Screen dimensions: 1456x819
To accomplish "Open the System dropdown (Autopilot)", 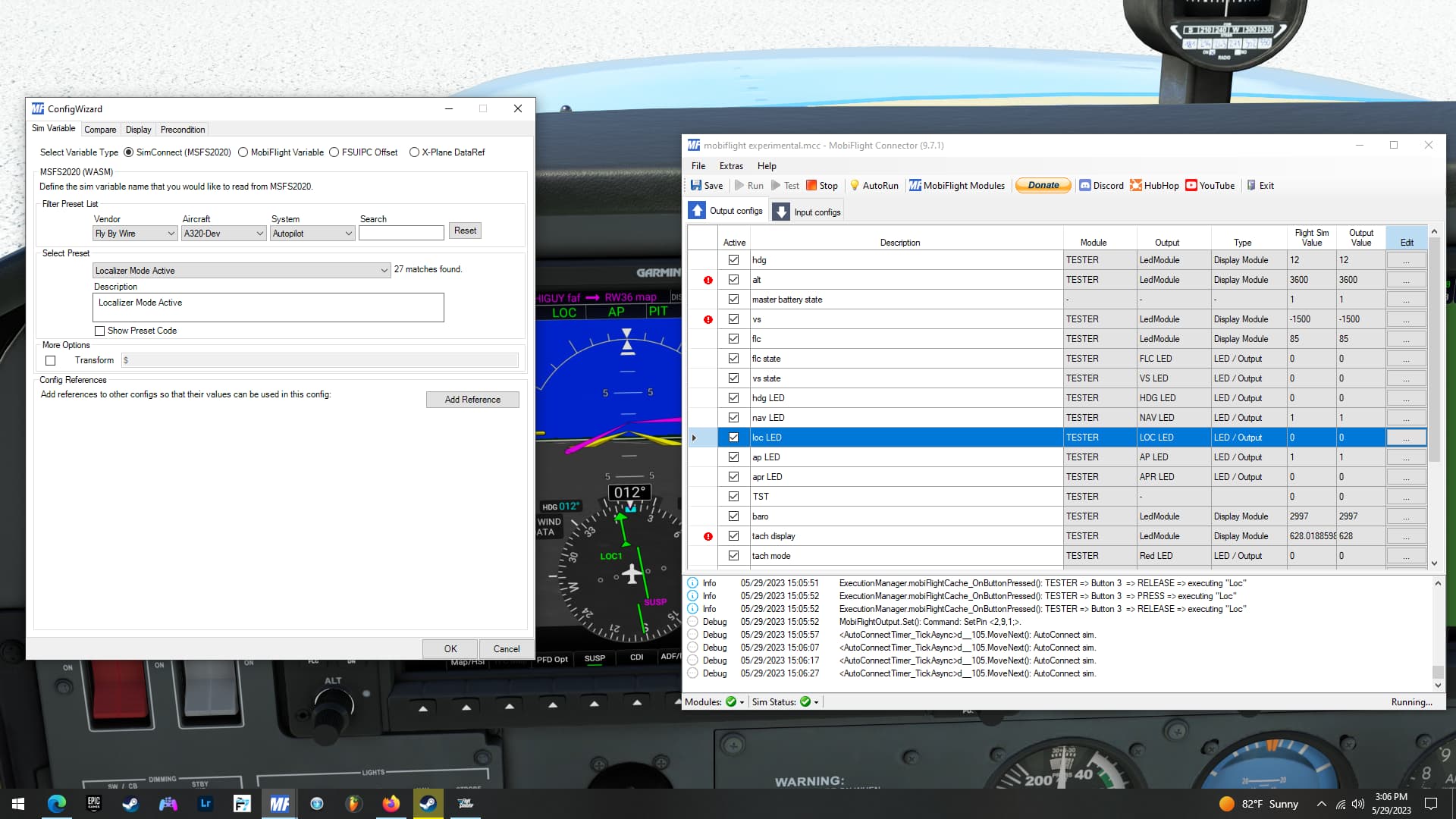I will 312,234.
